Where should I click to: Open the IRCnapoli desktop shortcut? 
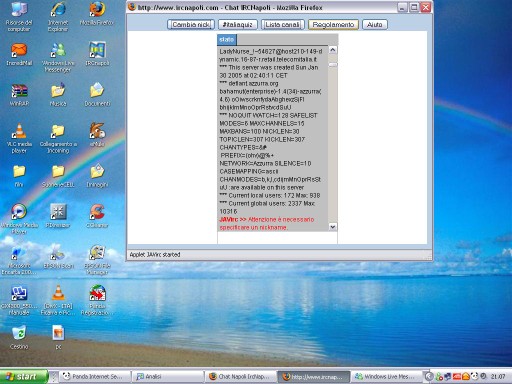(x=97, y=54)
